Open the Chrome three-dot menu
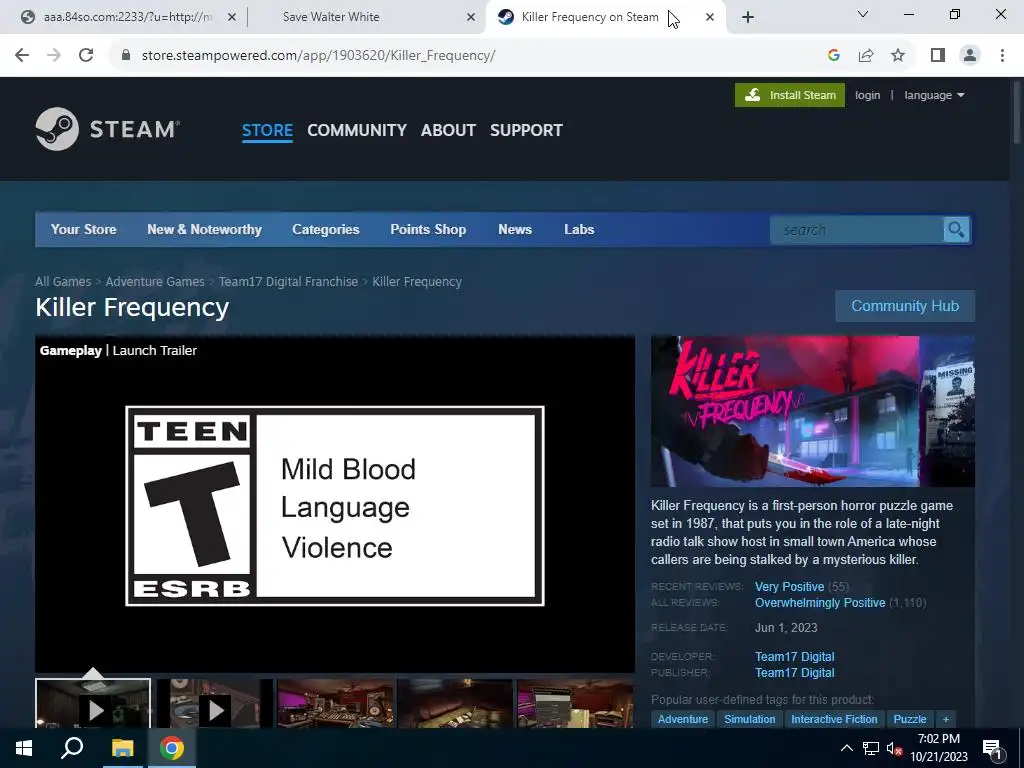 pyautogui.click(x=1002, y=56)
